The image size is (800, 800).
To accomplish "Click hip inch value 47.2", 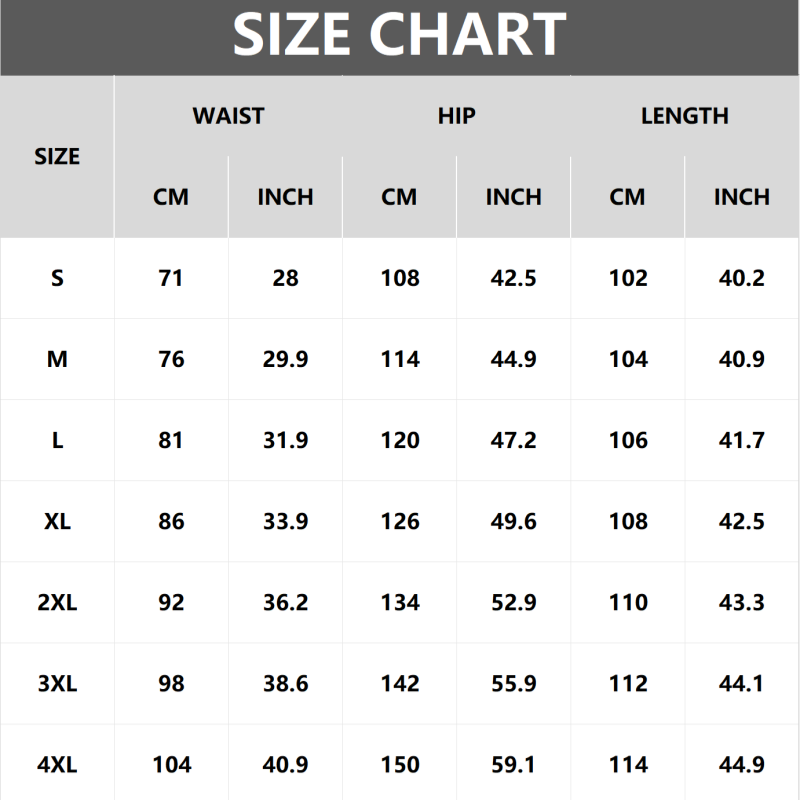I will [x=513, y=440].
